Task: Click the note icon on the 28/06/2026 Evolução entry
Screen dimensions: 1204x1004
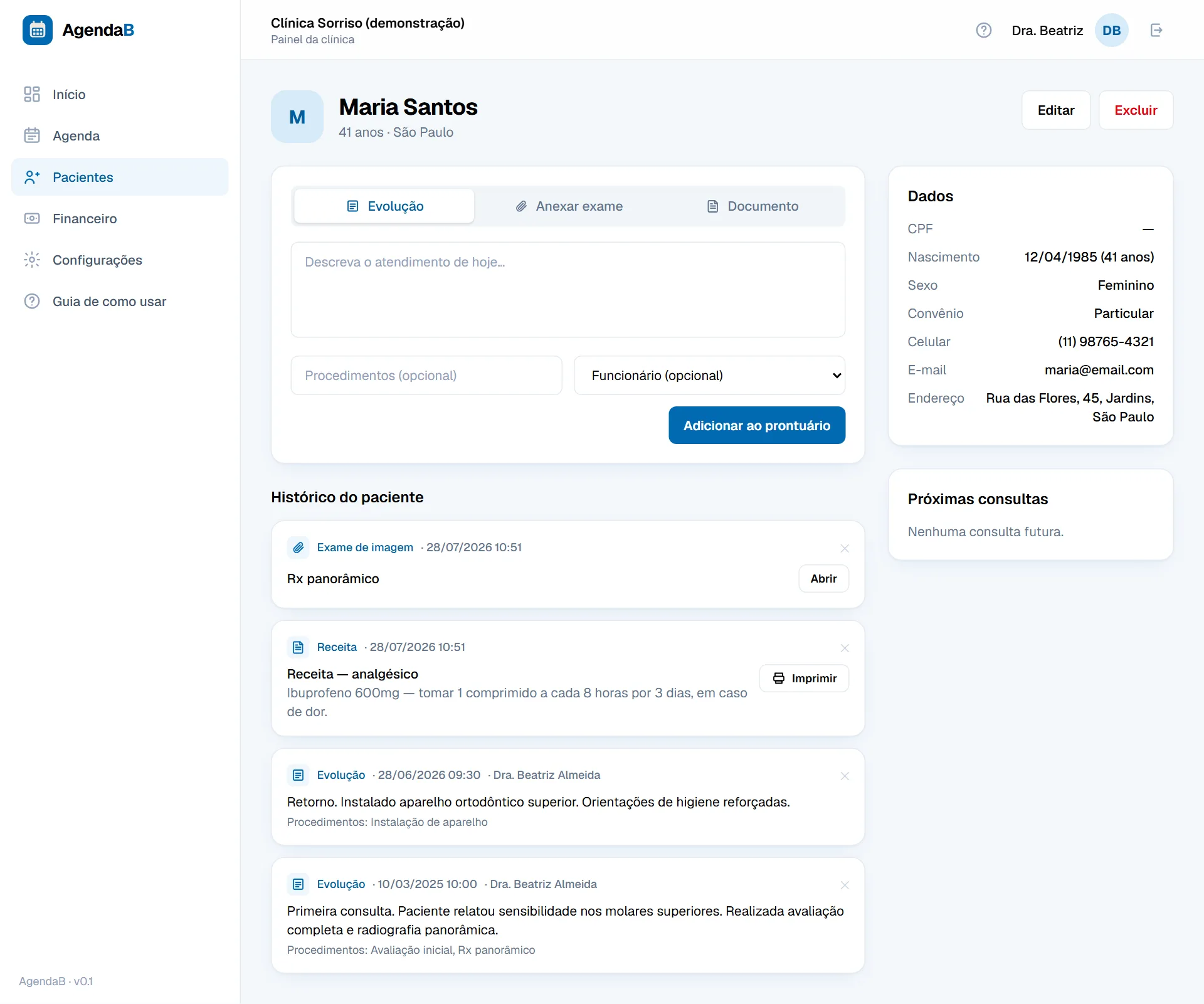Action: tap(298, 775)
